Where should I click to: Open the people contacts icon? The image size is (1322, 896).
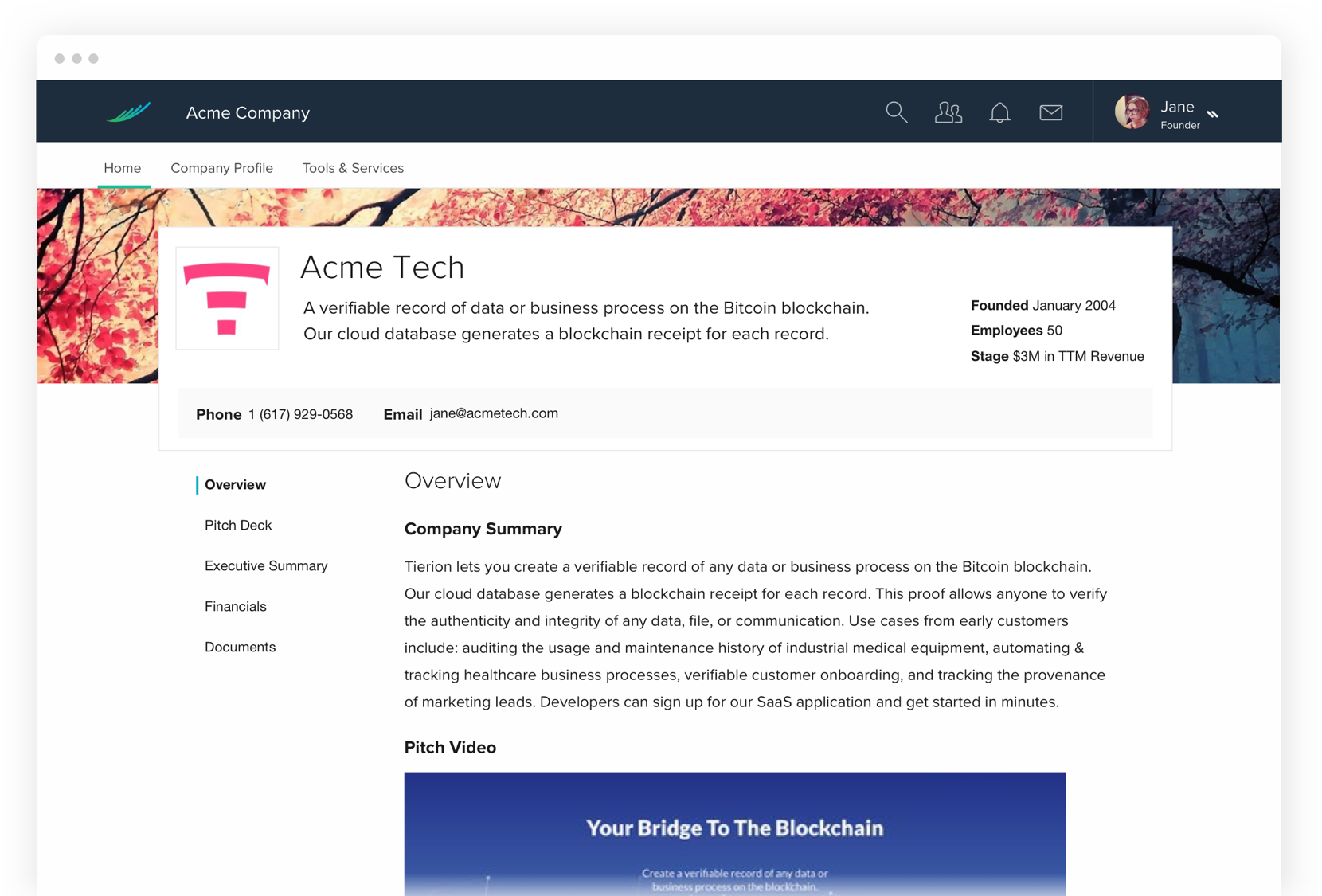[x=948, y=112]
